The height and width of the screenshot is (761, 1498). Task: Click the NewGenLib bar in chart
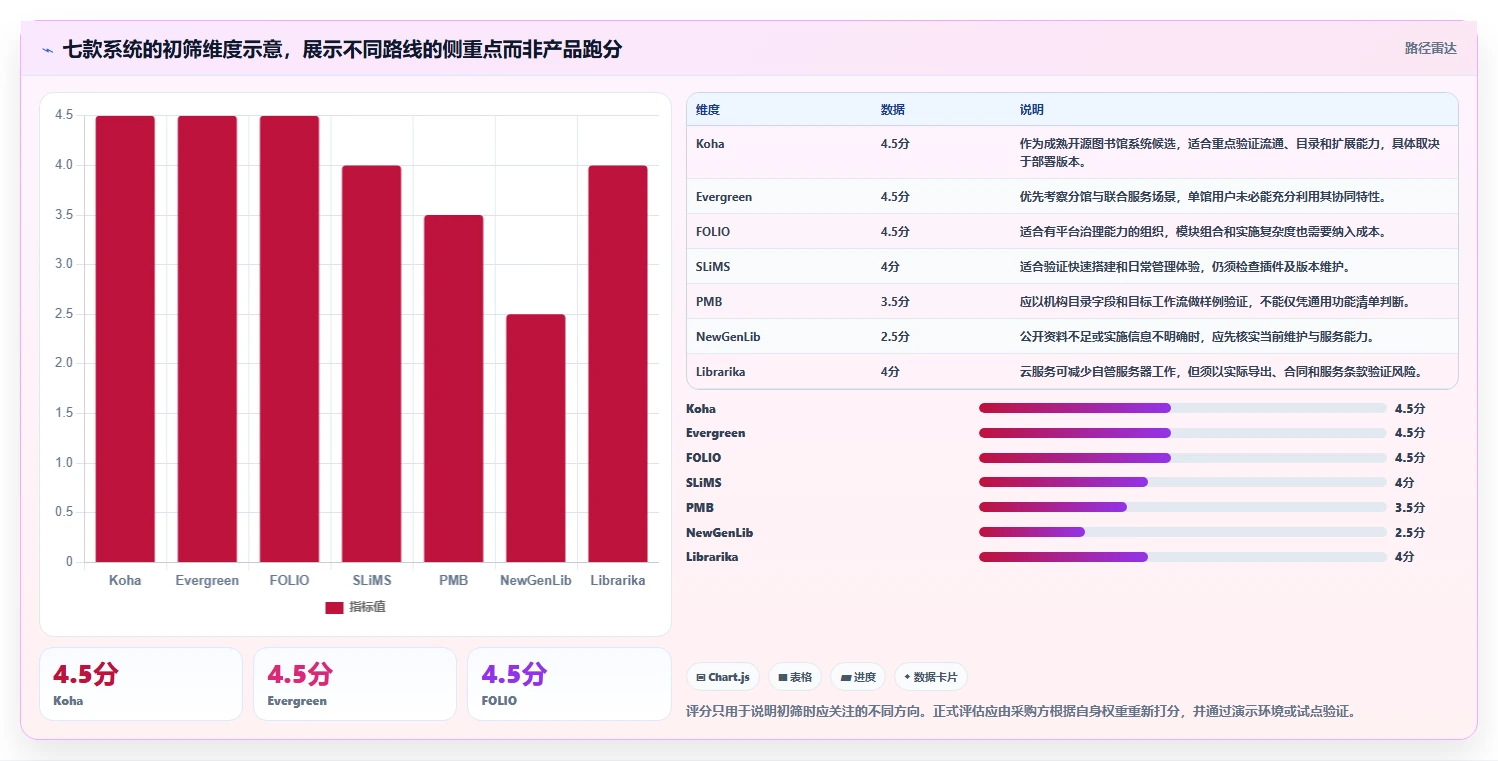click(x=535, y=438)
